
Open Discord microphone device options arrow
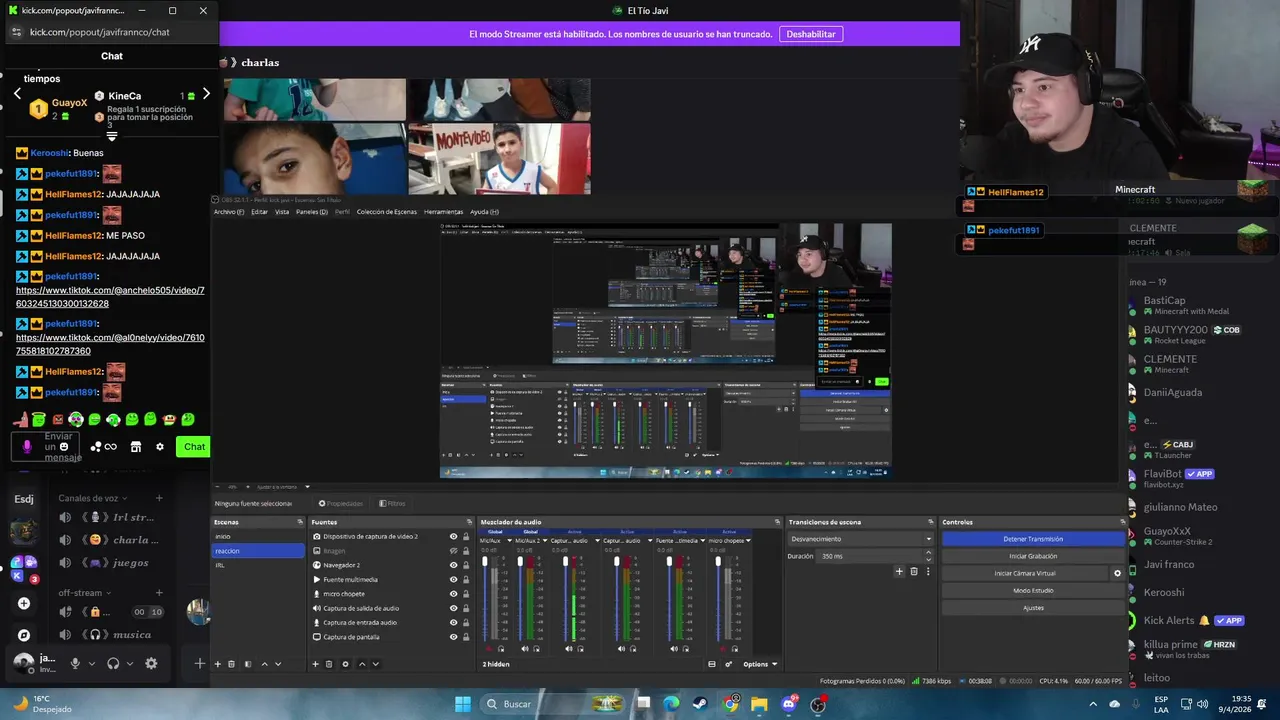pyautogui.click(x=92, y=663)
